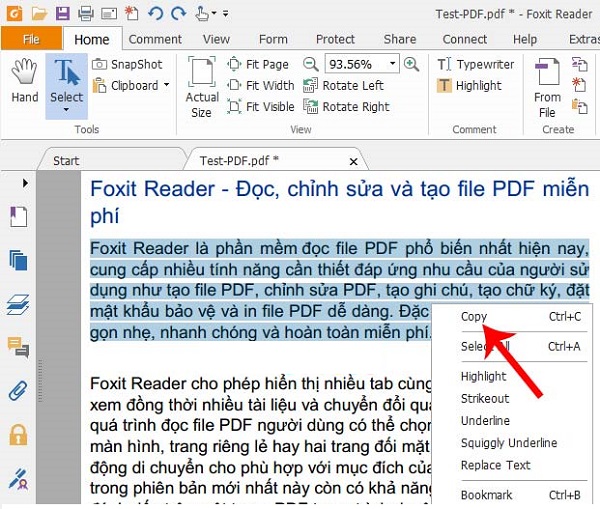600x509 pixels.
Task: Expand the navigation panel arrow
Action: (25, 183)
